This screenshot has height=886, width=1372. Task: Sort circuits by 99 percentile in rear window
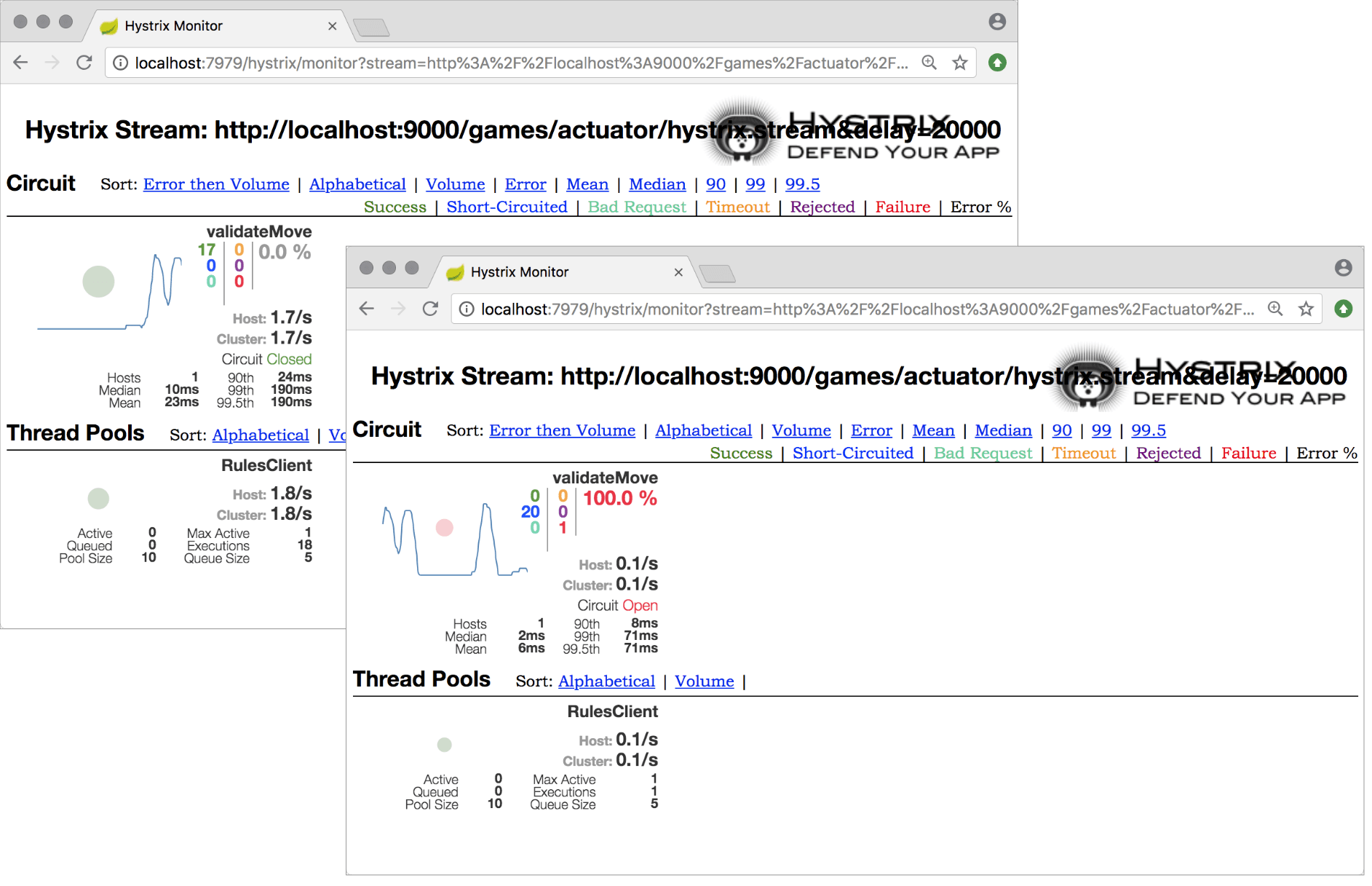pos(756,184)
